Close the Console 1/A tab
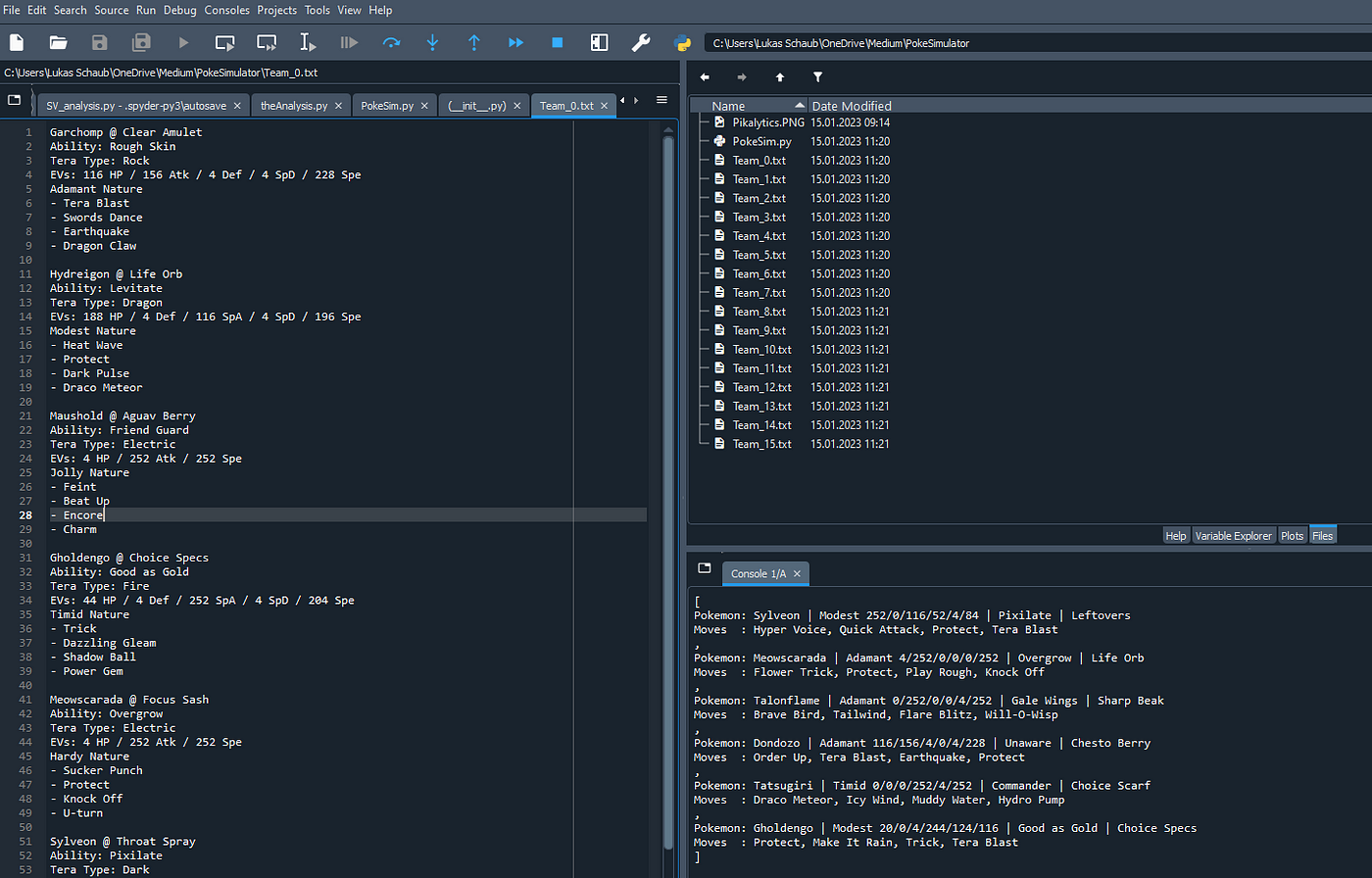The image size is (1372, 878). (797, 573)
